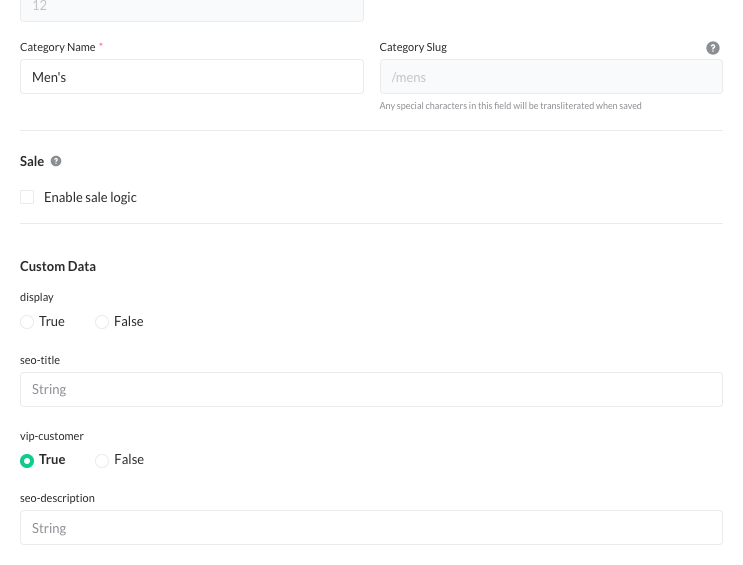743x565 pixels.
Task: Focus the Category Name field containing Men's
Action: click(191, 77)
